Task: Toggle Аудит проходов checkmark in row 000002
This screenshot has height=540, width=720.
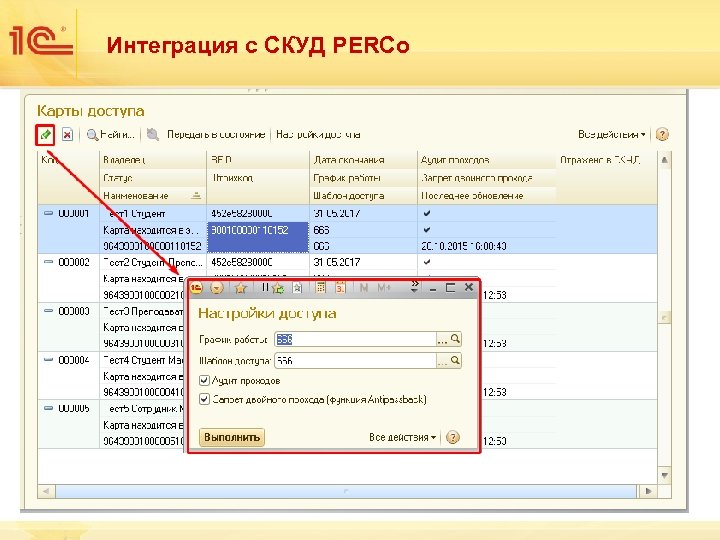Action: tap(427, 262)
